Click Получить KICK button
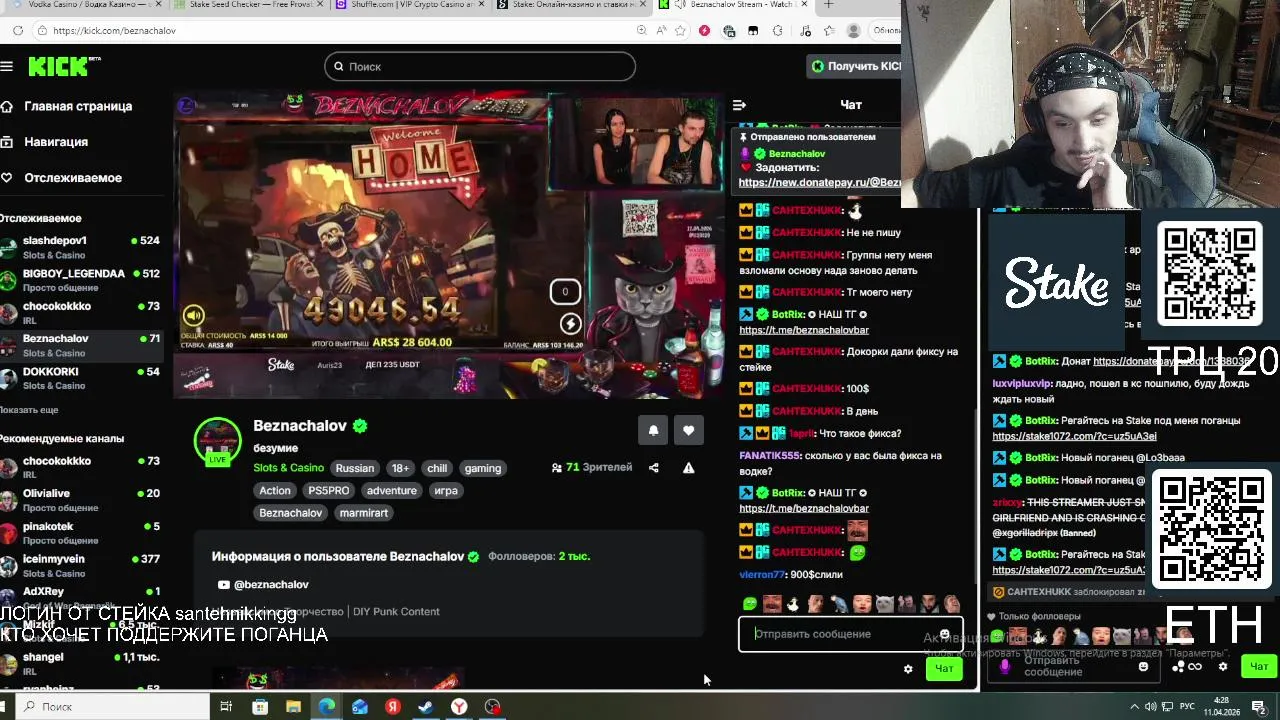 tap(855, 66)
